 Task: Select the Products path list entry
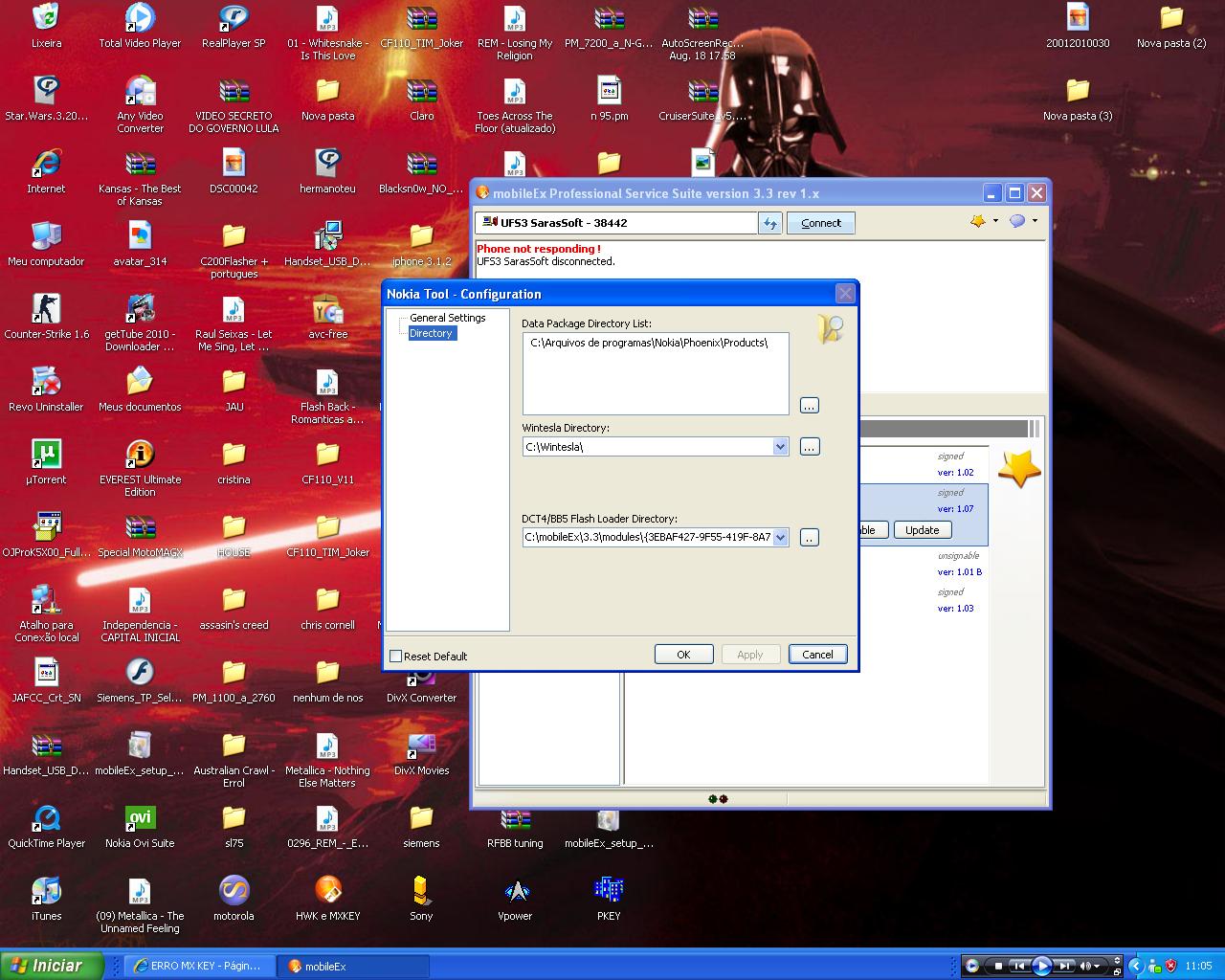tap(649, 343)
